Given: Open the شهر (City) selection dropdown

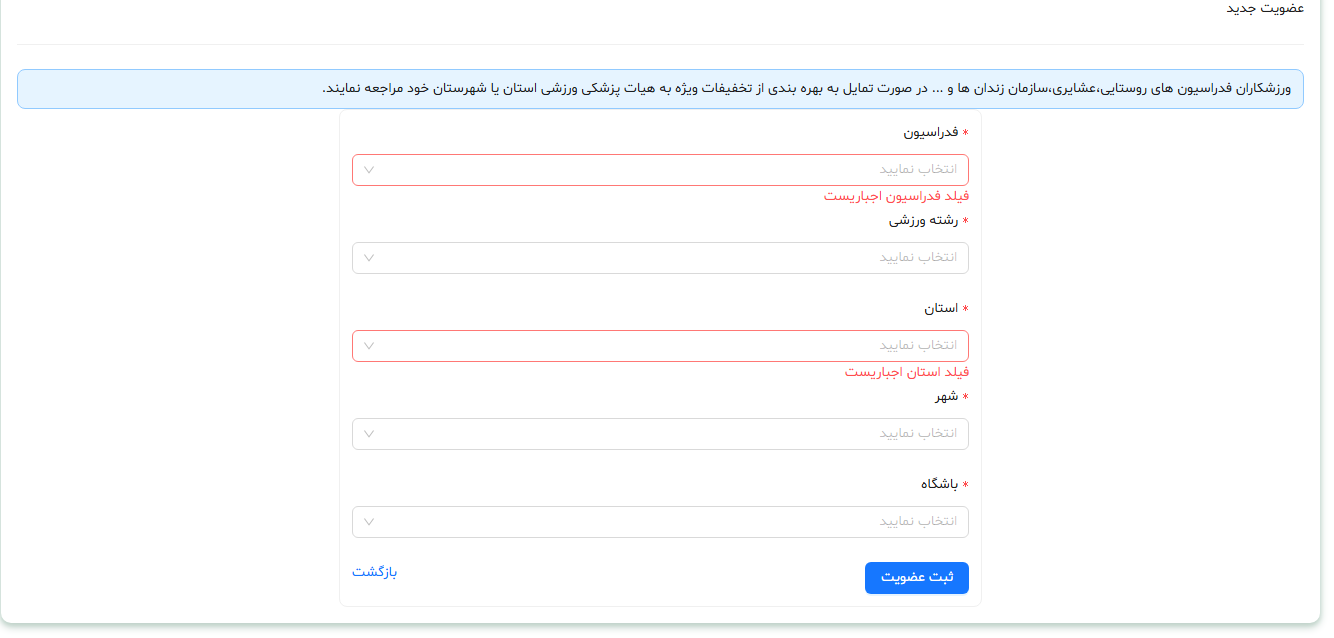Looking at the screenshot, I should tap(660, 433).
